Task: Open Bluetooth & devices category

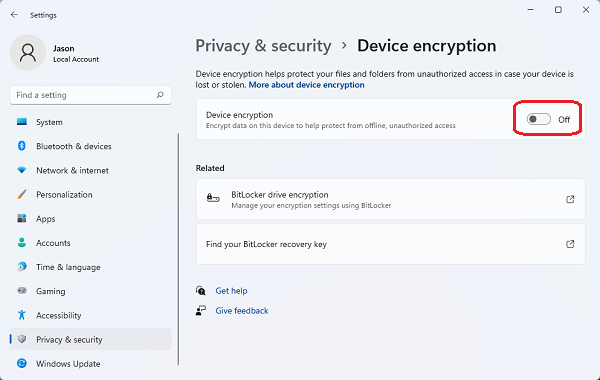Action: coord(90,146)
